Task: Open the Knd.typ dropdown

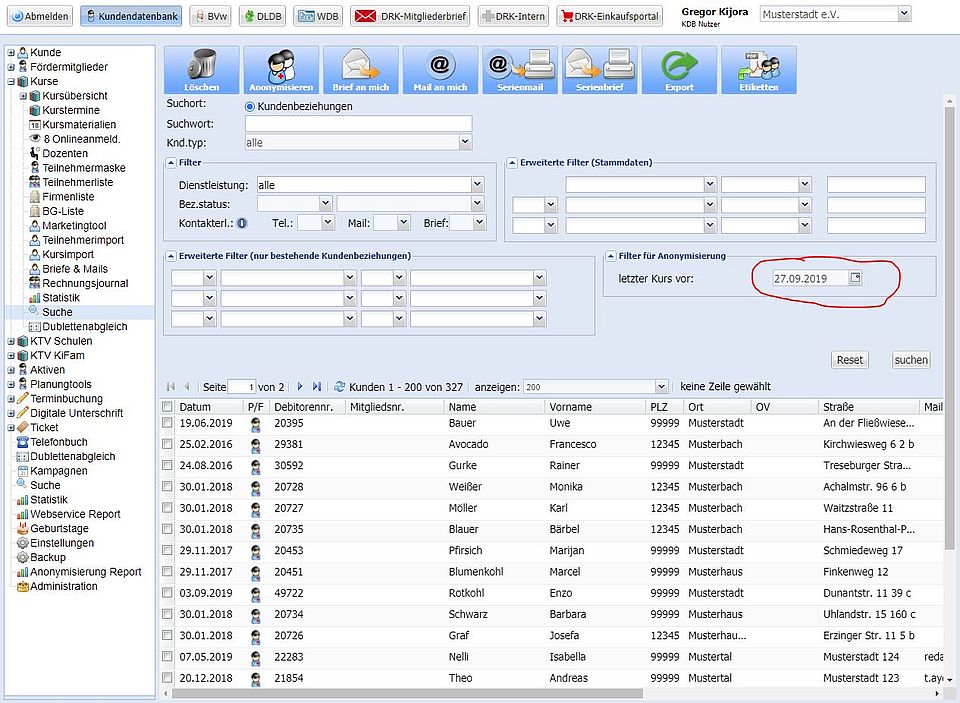Action: click(465, 143)
